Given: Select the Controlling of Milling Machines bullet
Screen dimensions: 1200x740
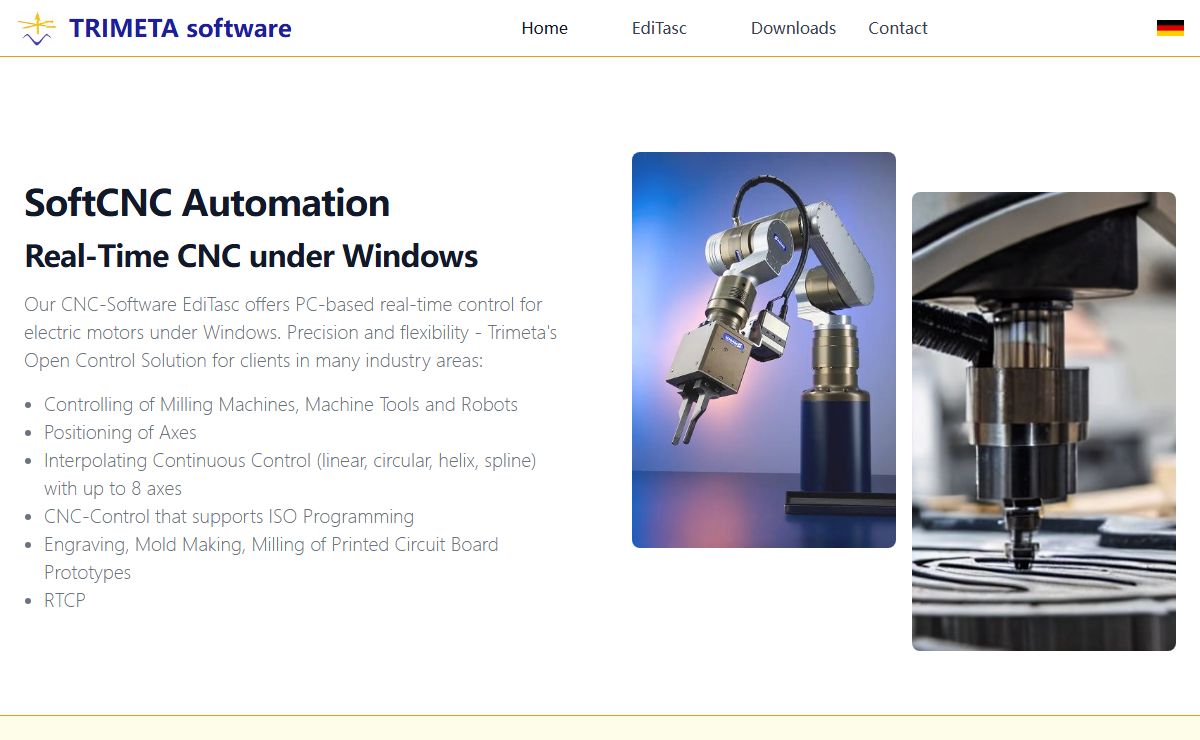Looking at the screenshot, I should click(x=281, y=405).
